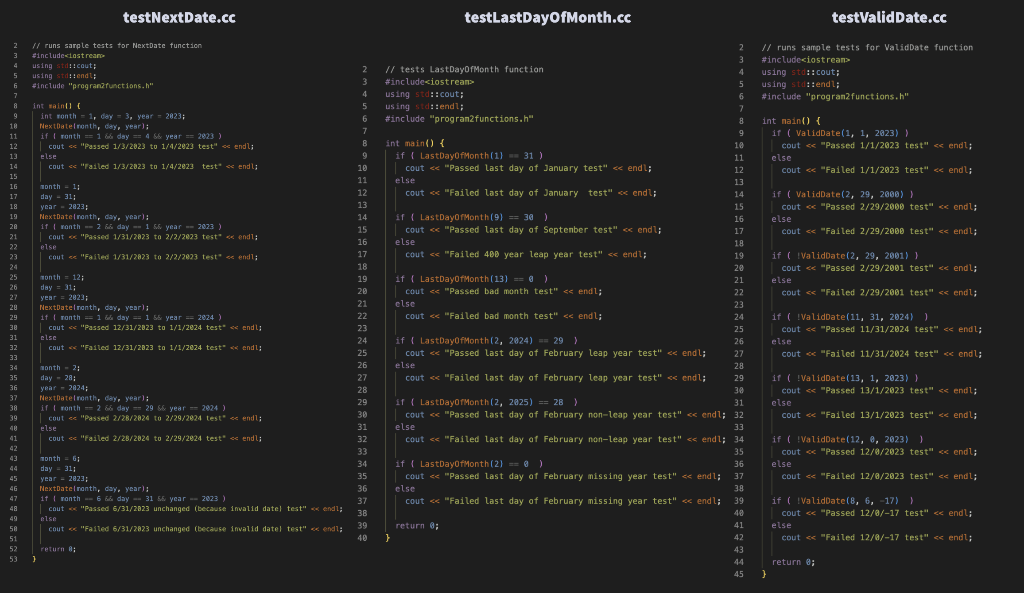Click line 'if ( ValidDate(1, 1, 2023) )'
This screenshot has height=593, width=1024.
(x=839, y=133)
